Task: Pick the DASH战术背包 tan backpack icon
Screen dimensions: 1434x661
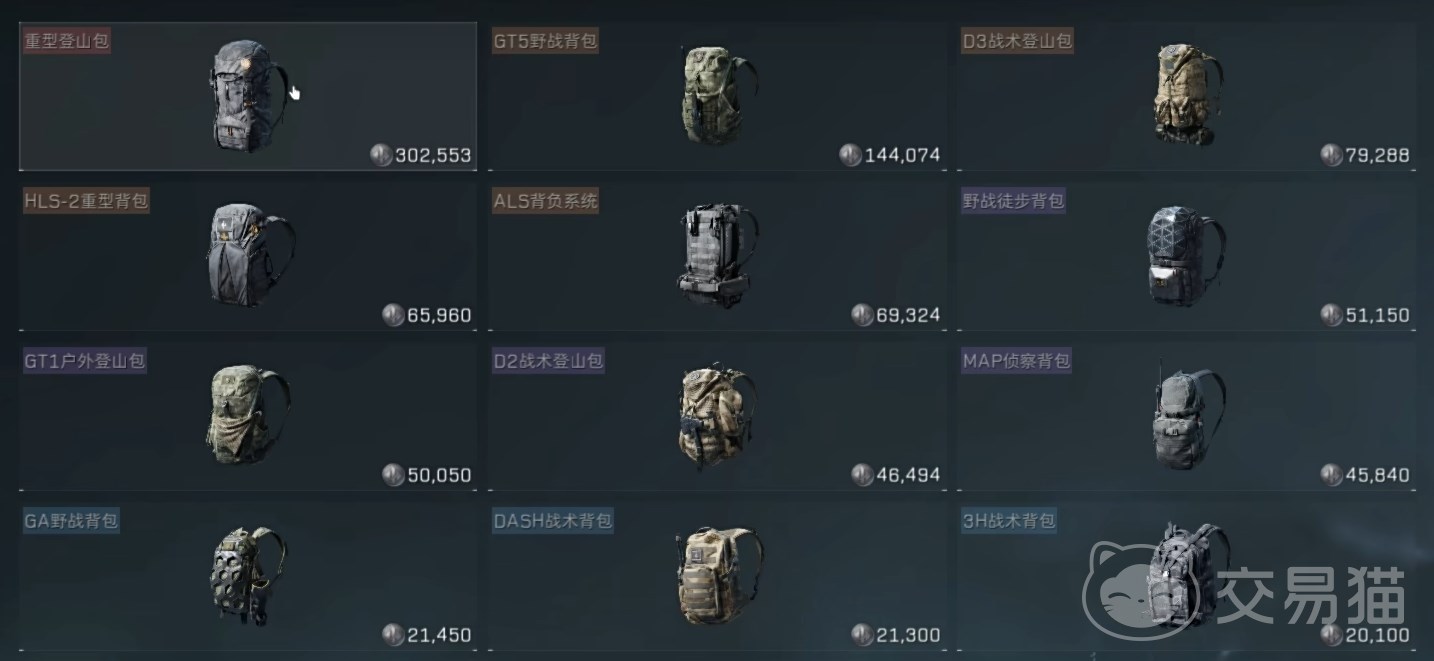Action: coord(719,575)
